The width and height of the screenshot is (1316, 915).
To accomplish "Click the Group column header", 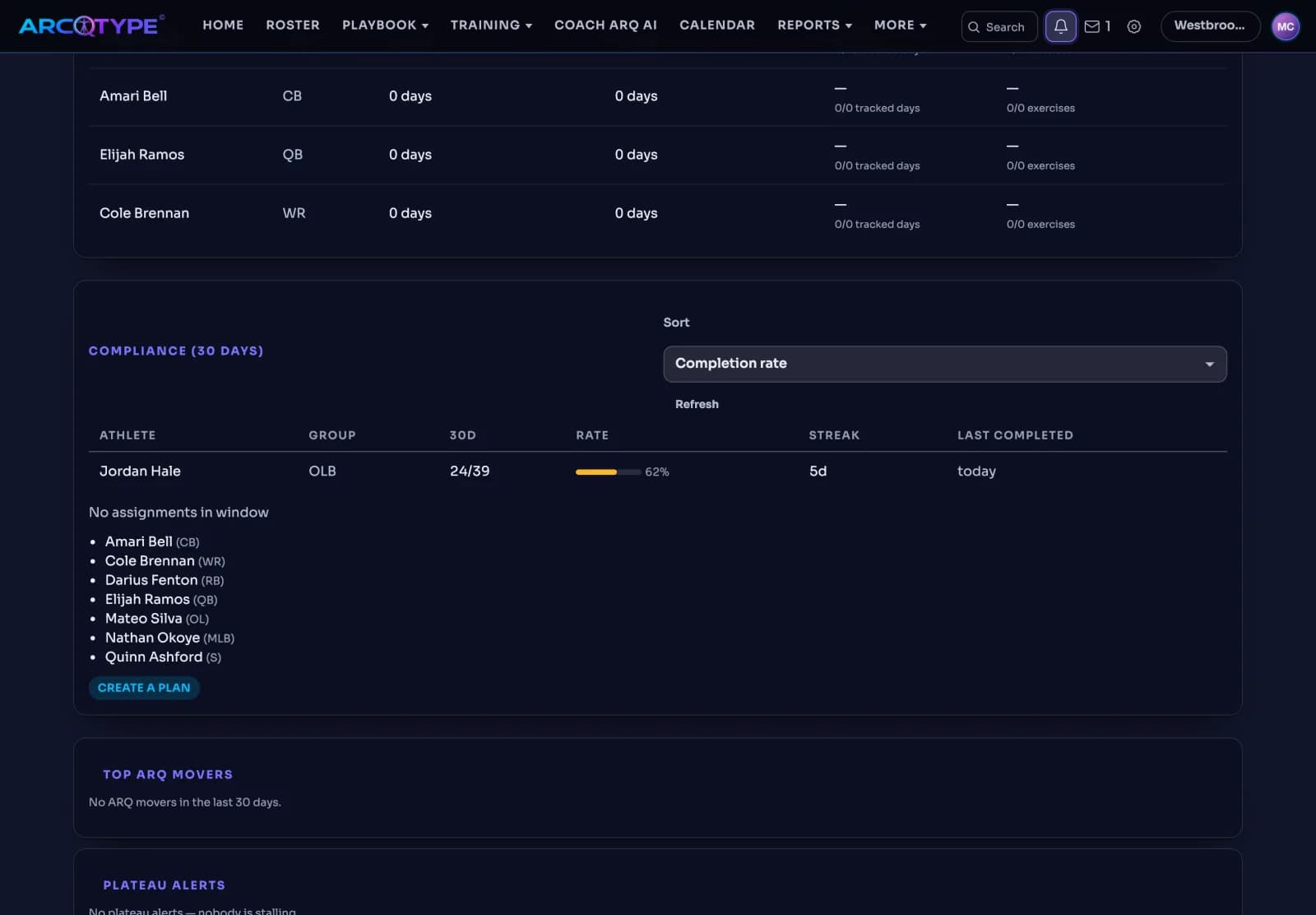I will (332, 435).
